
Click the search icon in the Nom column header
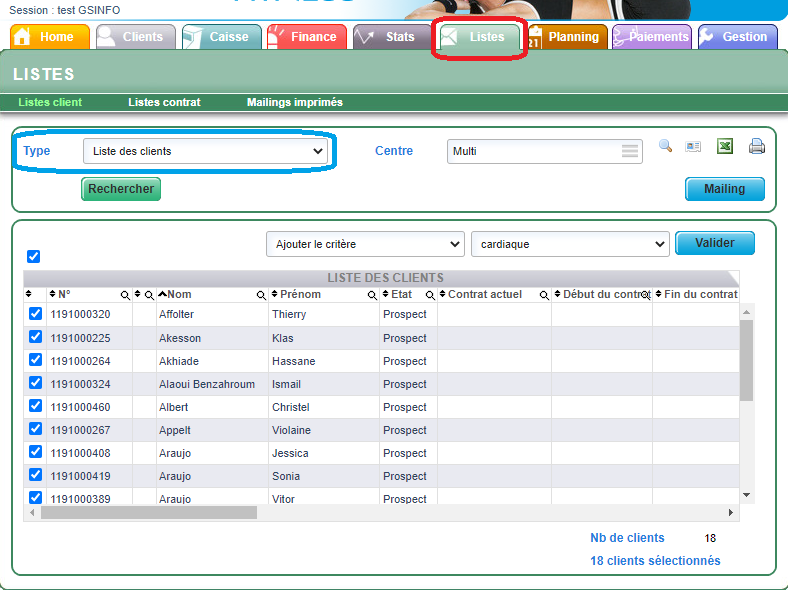coord(261,295)
